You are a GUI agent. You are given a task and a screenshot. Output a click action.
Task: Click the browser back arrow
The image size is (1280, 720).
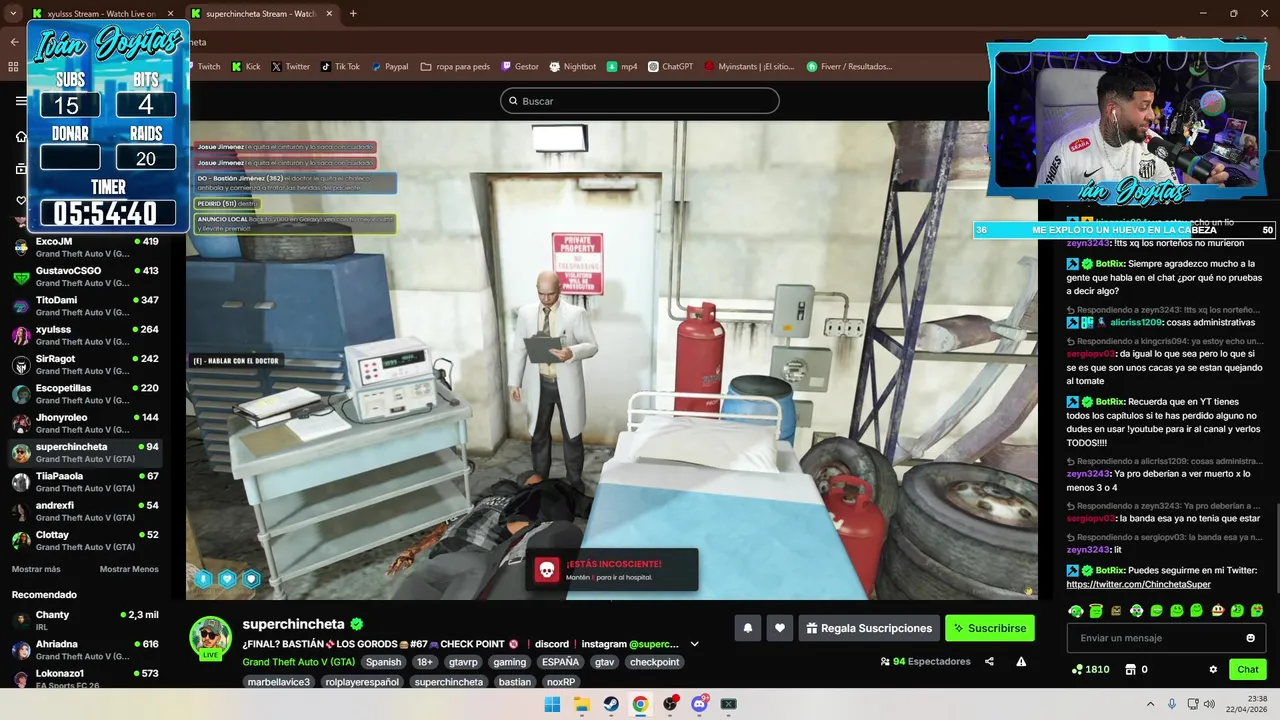pos(14,42)
